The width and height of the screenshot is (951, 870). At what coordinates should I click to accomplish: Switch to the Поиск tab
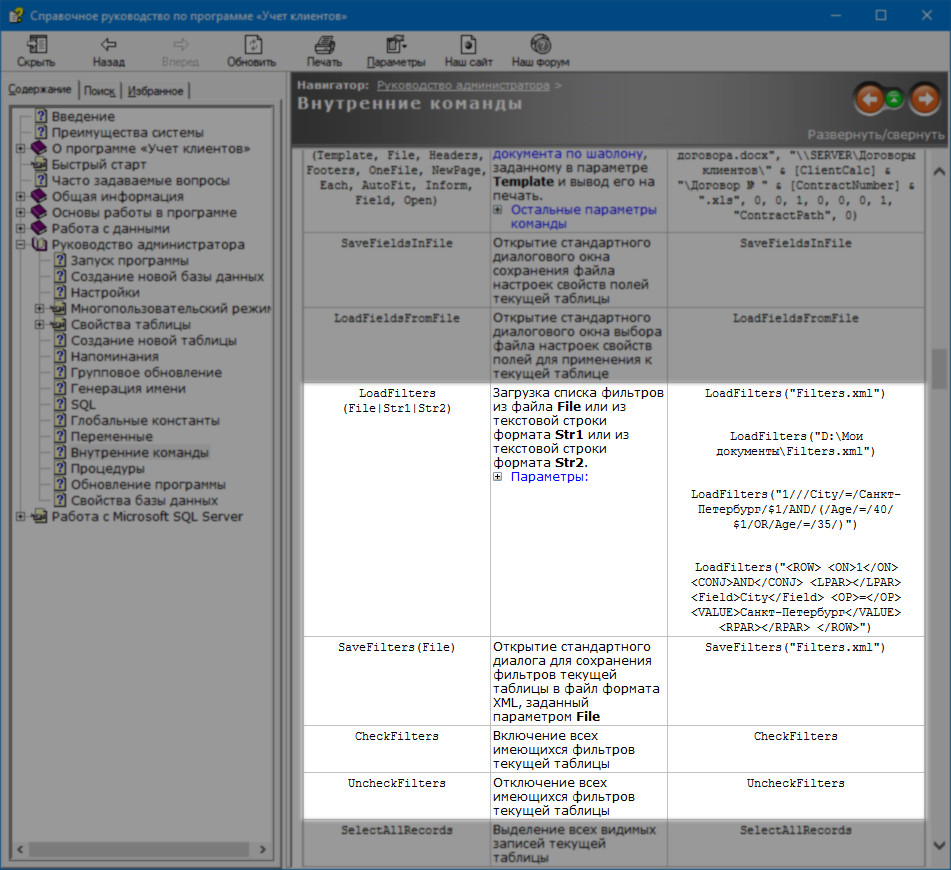pyautogui.click(x=99, y=91)
